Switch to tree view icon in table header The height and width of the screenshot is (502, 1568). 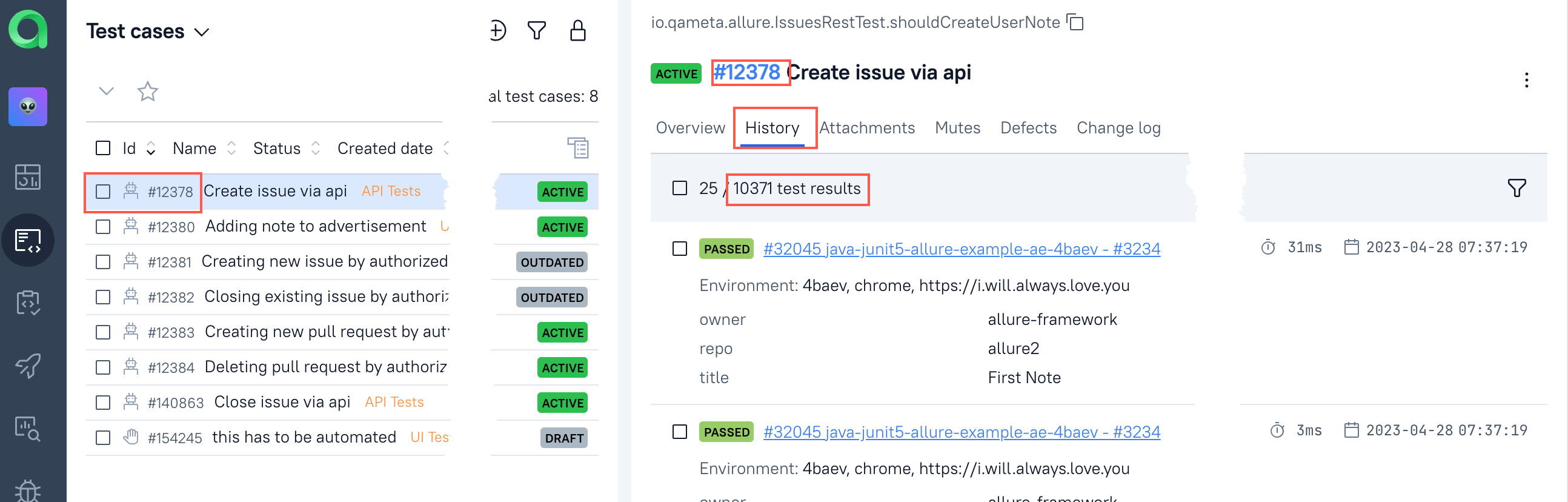(x=577, y=148)
